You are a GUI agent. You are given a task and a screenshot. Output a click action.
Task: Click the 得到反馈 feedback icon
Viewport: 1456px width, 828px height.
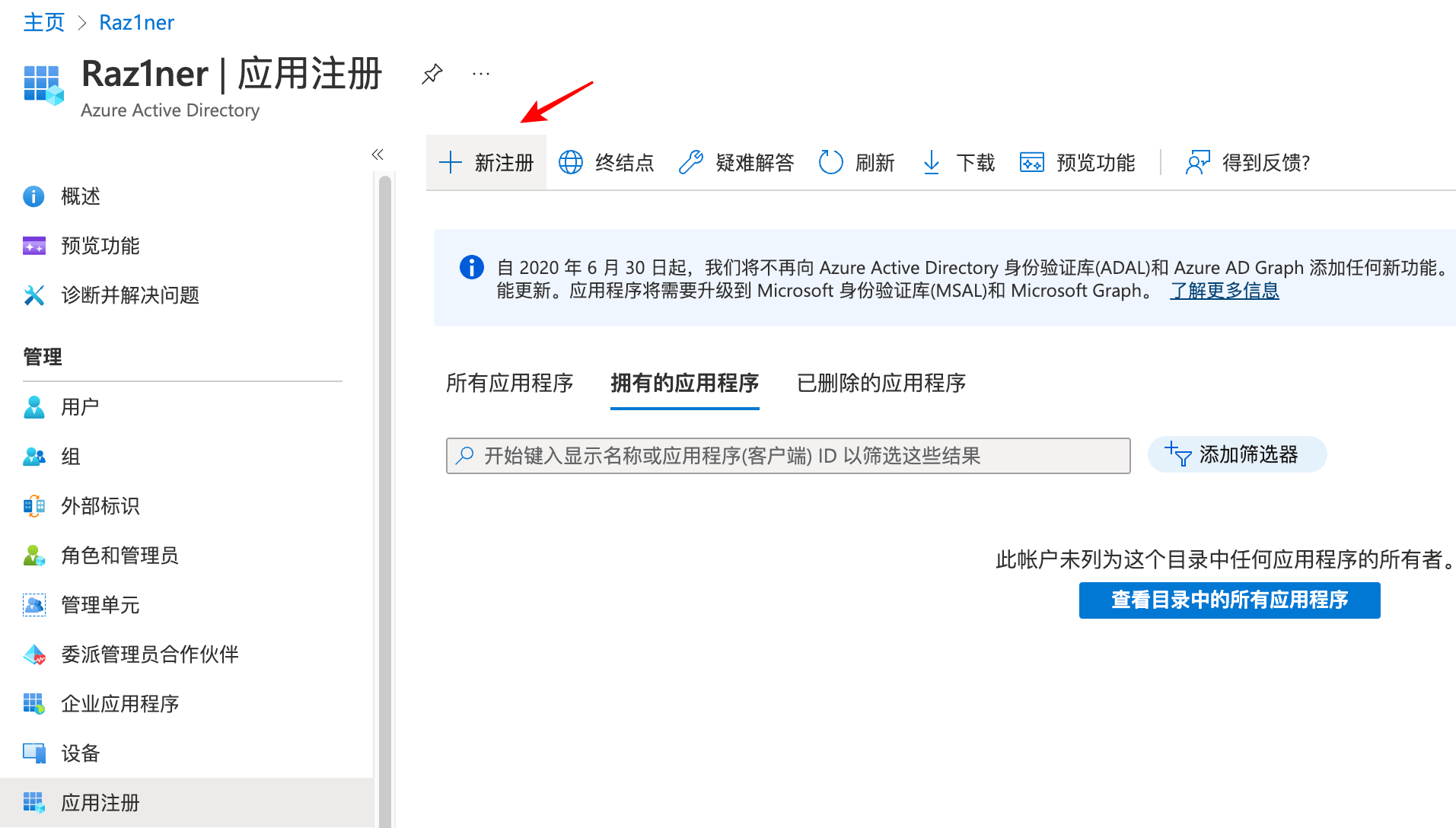click(1198, 162)
